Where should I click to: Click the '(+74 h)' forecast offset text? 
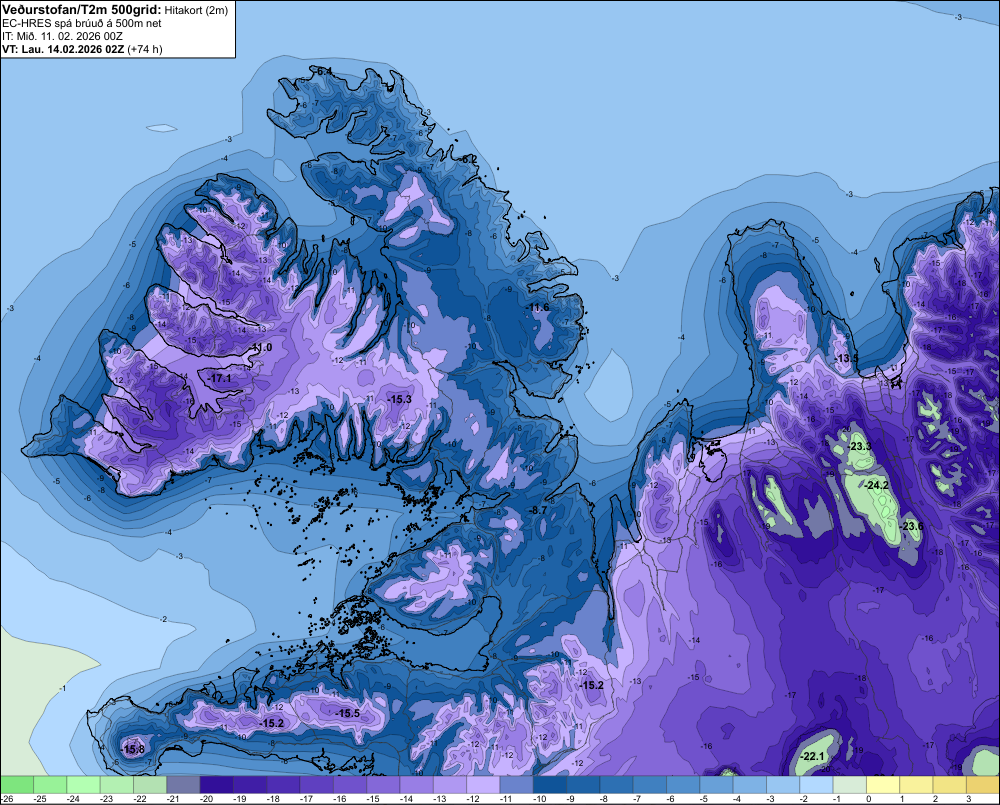tap(145, 49)
